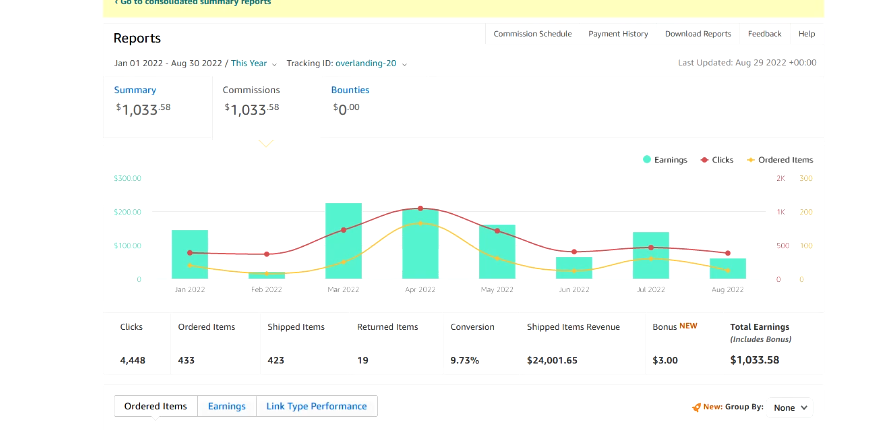
Task: Click the Returned Items value 19
Action: click(x=363, y=361)
